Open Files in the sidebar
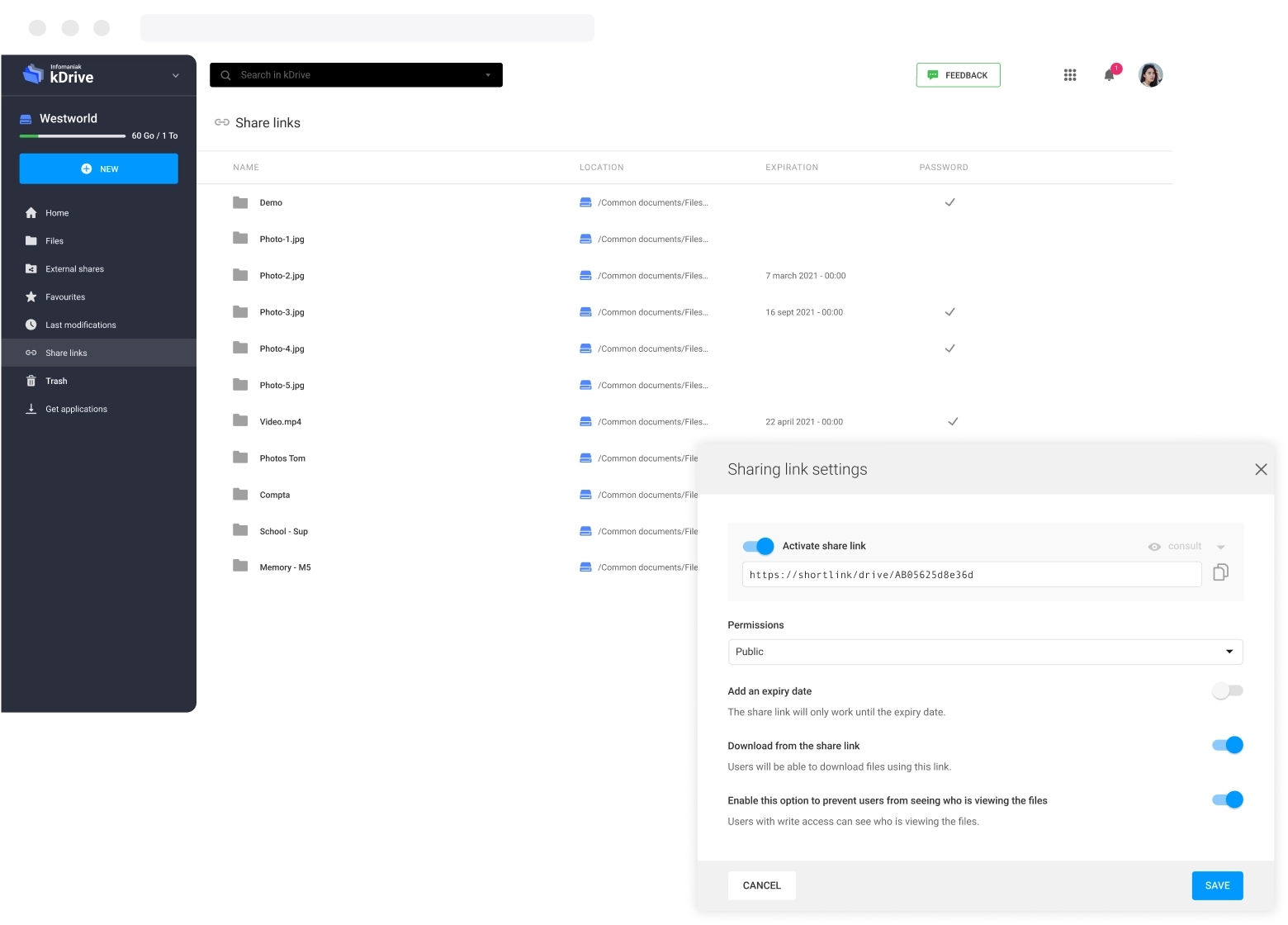The image size is (1288, 925). coord(99,241)
